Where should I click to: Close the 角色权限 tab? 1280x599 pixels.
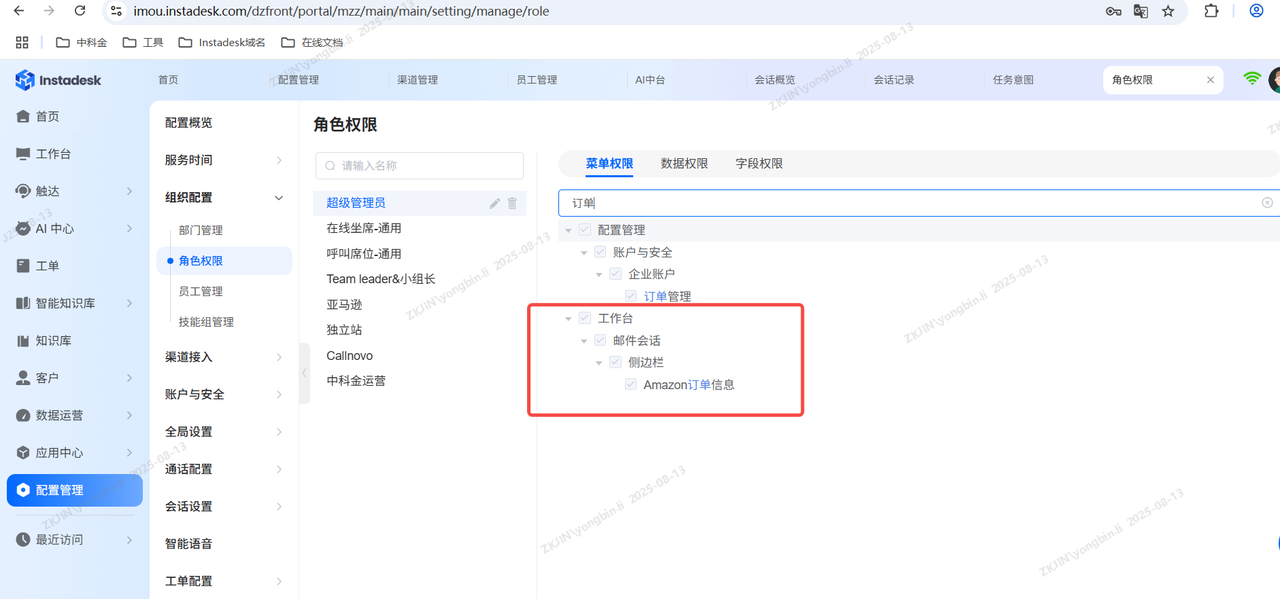(1210, 80)
